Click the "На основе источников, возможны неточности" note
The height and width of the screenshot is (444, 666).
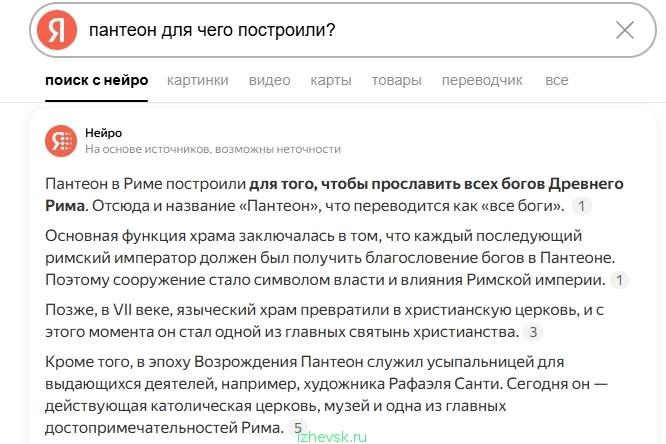(x=213, y=149)
